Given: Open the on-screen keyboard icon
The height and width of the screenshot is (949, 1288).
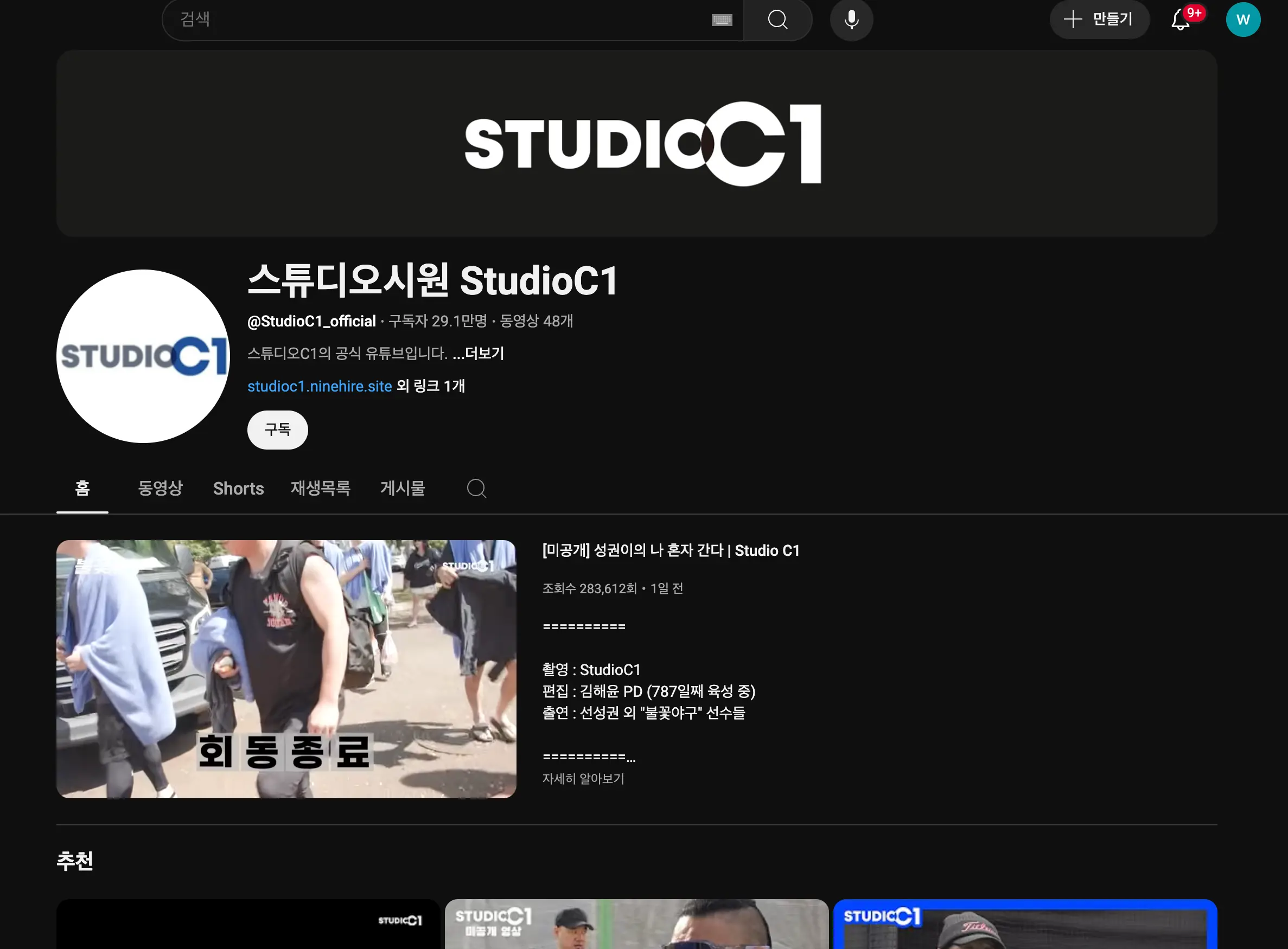Looking at the screenshot, I should click(x=721, y=20).
